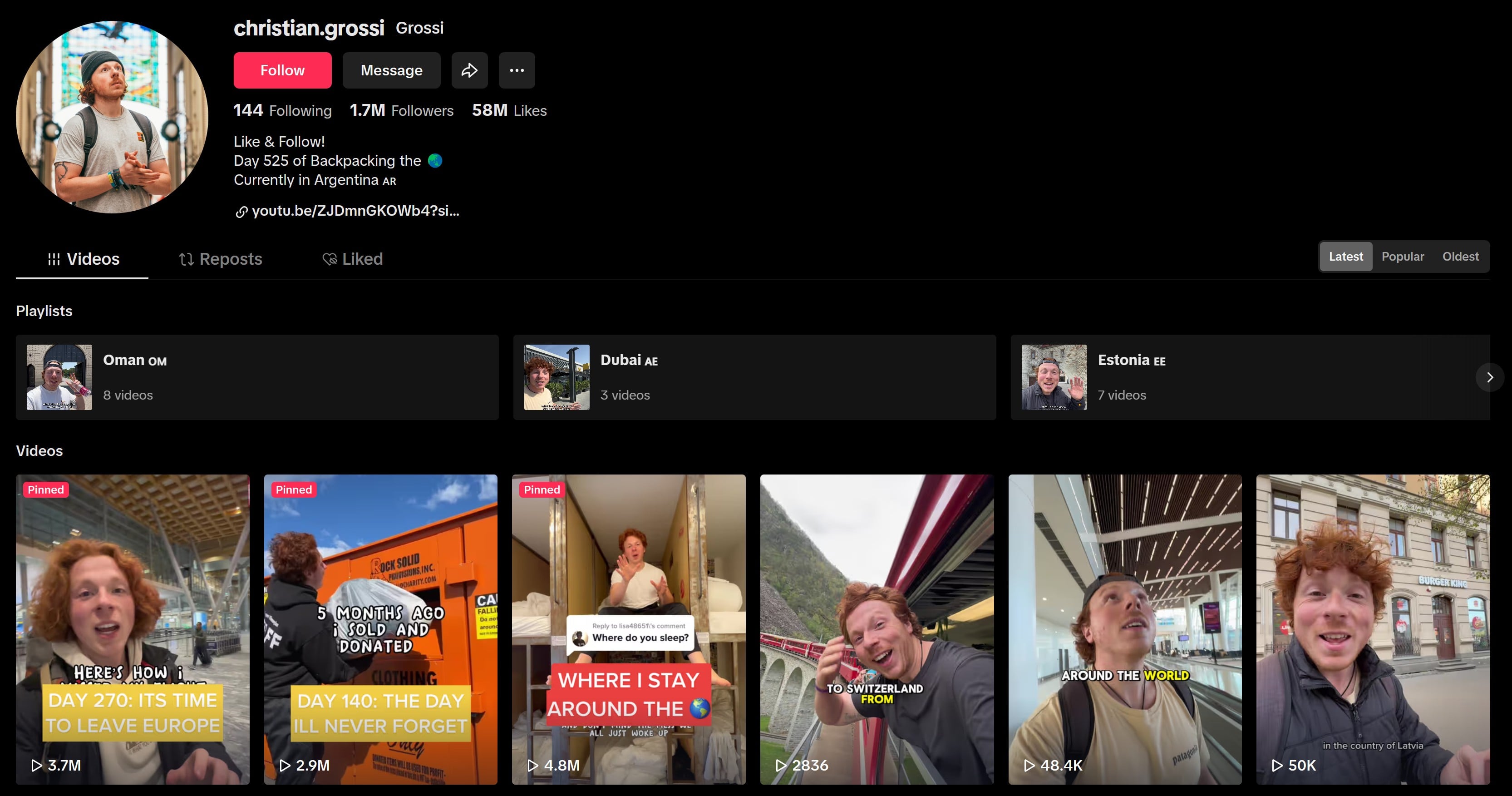Click the play icon beside 3.7M views
This screenshot has height=796, width=1512.
(x=36, y=766)
